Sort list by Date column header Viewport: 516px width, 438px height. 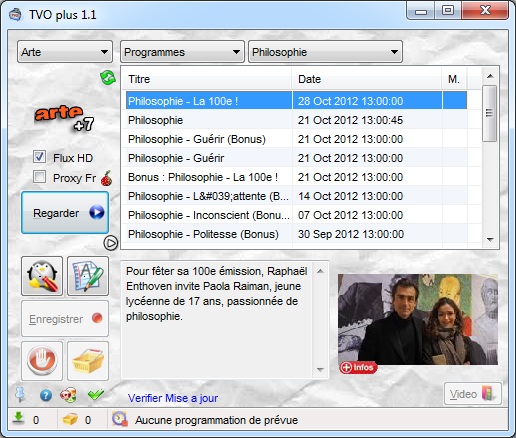367,79
